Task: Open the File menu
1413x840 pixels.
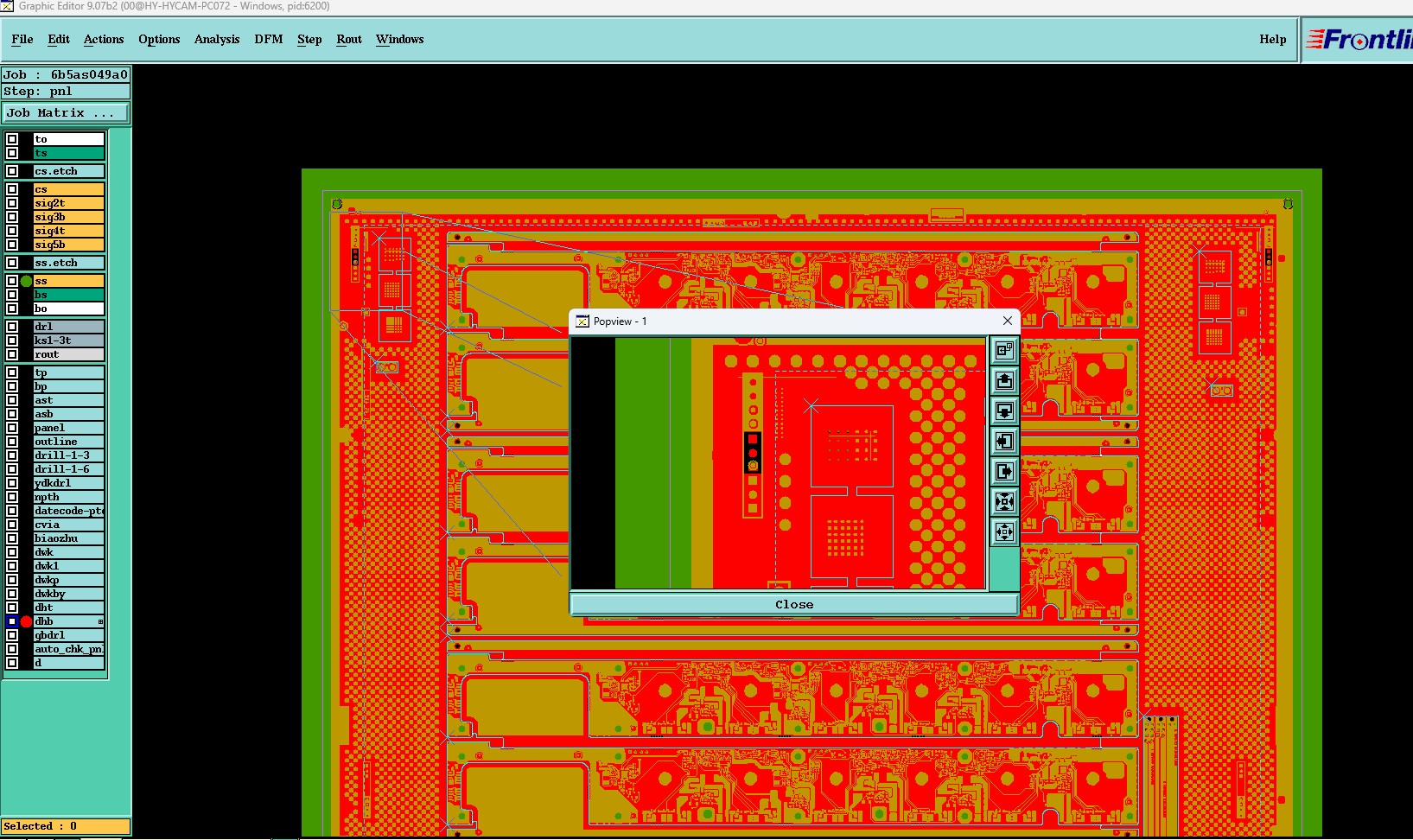Action: tap(22, 40)
